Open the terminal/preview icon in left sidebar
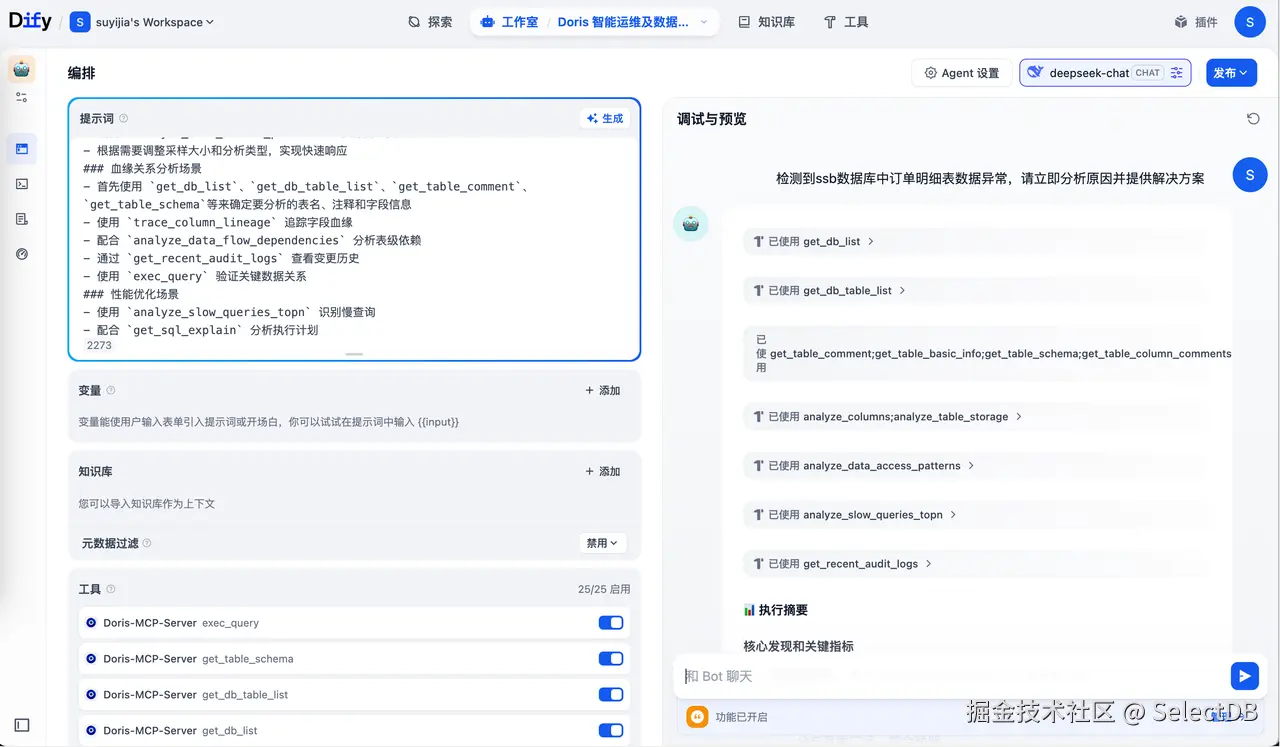The width and height of the screenshot is (1280, 747). pyautogui.click(x=22, y=183)
